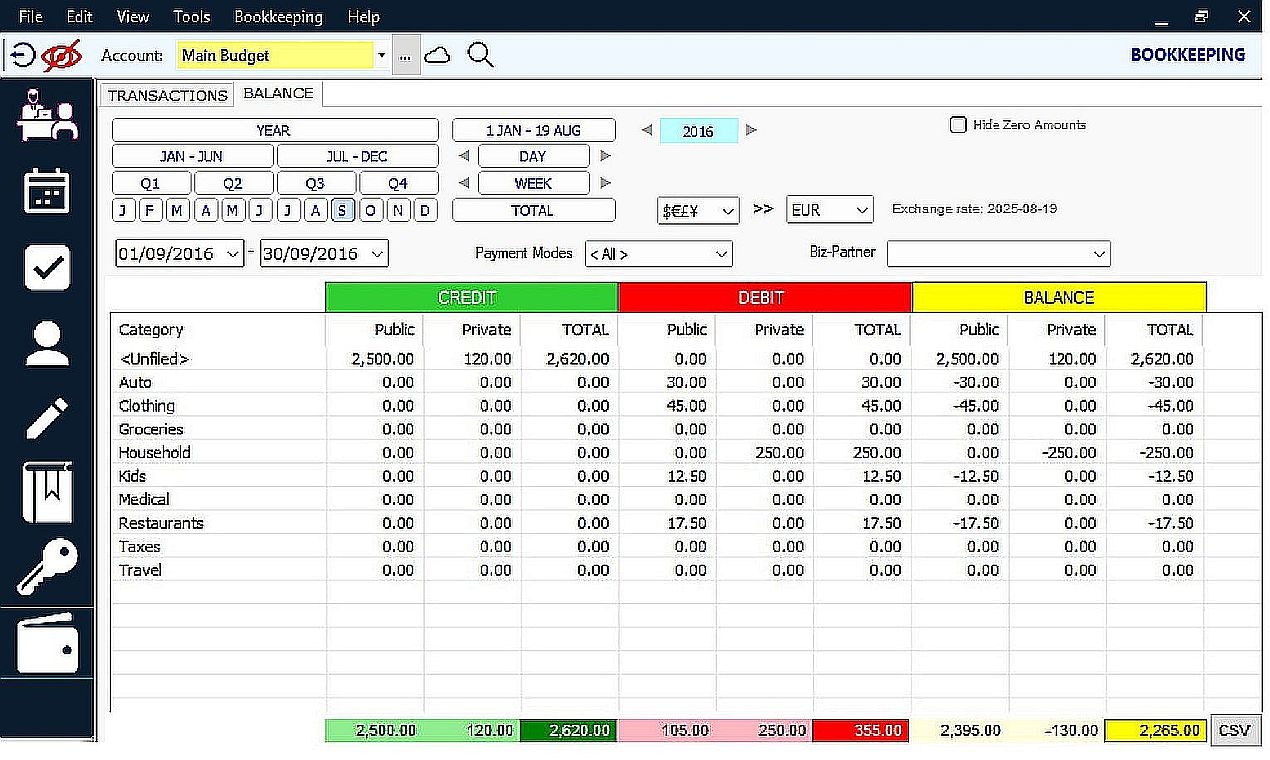Switch to the TRANSACTIONS tab

click(166, 94)
